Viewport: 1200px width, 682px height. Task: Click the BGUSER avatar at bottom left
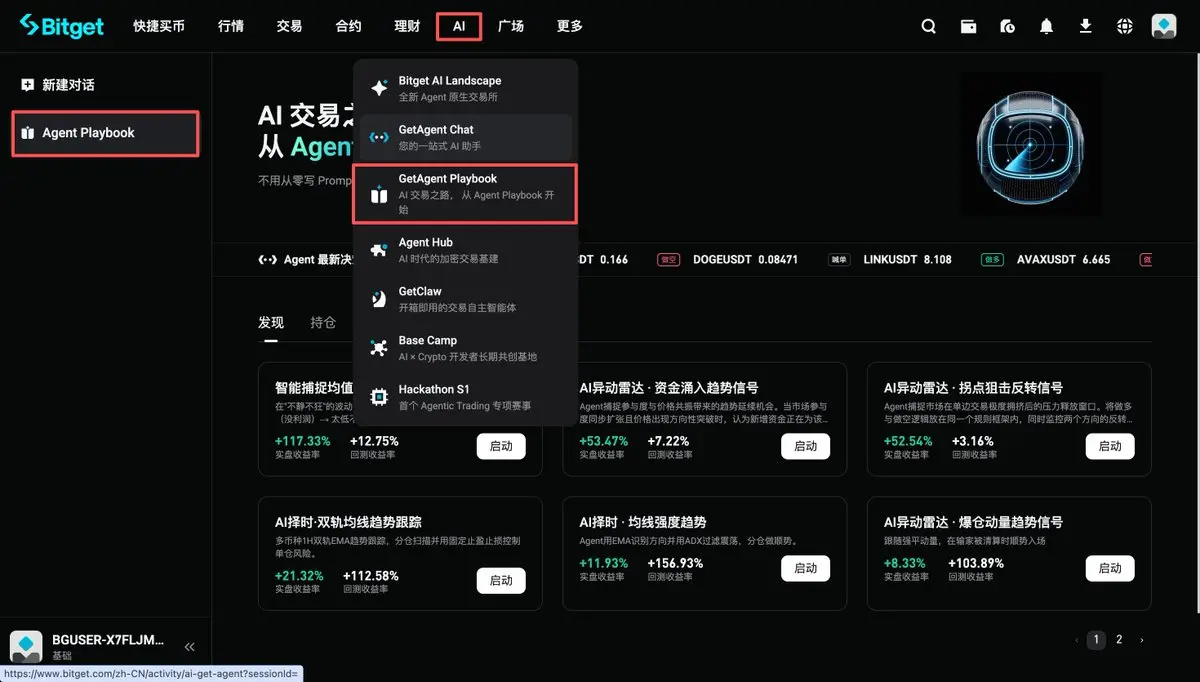[26, 647]
